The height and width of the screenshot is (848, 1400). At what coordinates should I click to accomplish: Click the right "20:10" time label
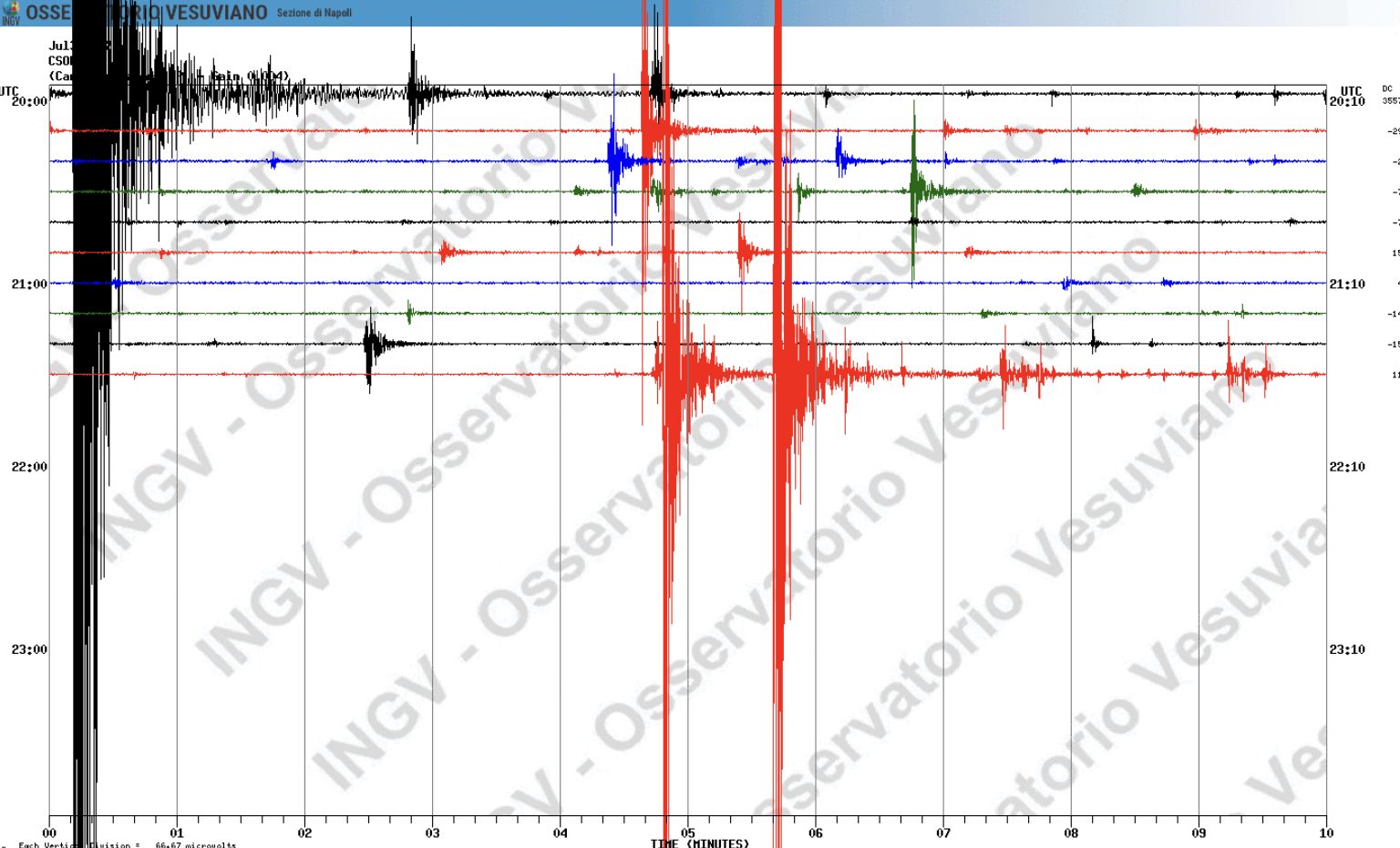coord(1347,101)
